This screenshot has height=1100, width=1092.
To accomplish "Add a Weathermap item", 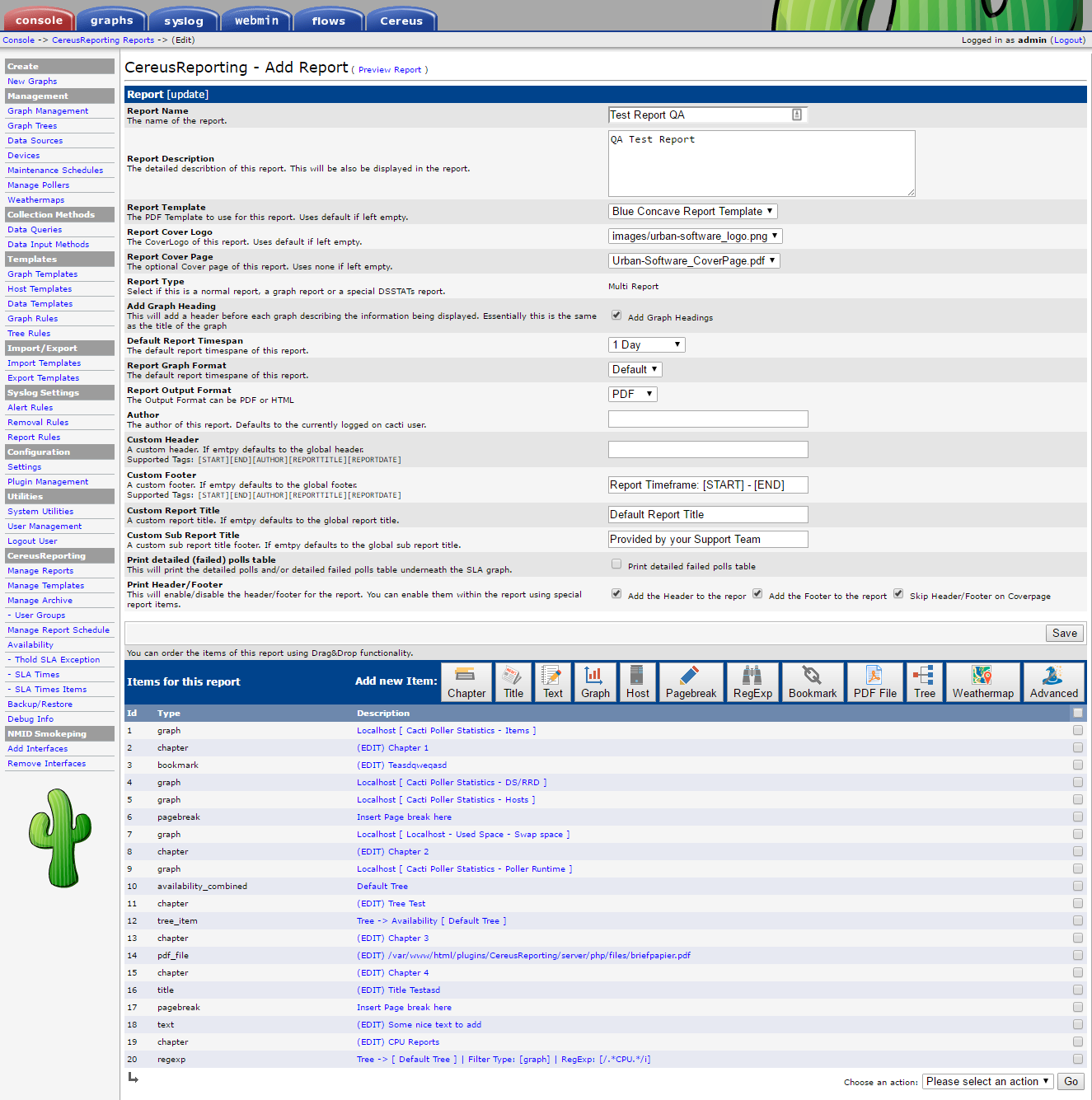I will tap(983, 682).
